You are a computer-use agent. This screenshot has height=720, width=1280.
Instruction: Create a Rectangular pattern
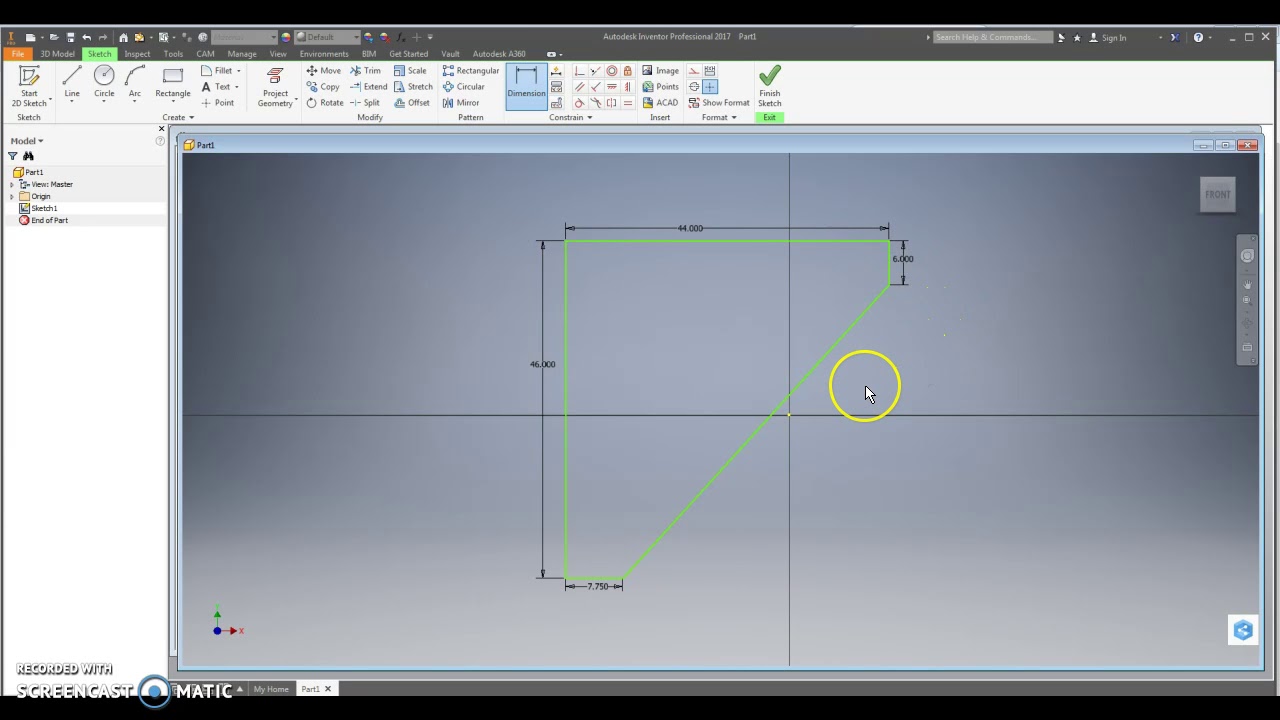pos(470,71)
